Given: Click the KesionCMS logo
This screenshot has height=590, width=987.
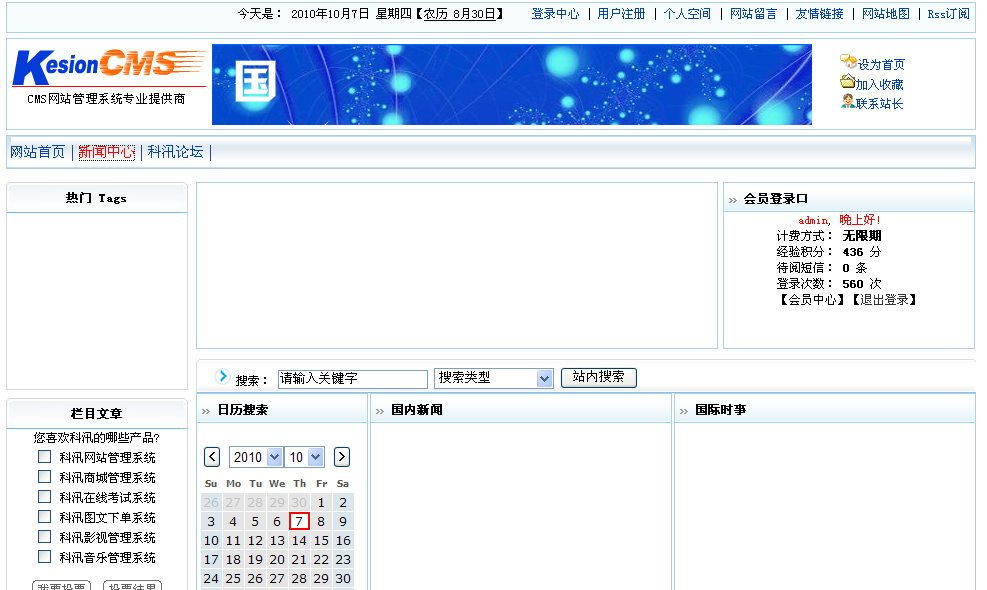Looking at the screenshot, I should [105, 68].
